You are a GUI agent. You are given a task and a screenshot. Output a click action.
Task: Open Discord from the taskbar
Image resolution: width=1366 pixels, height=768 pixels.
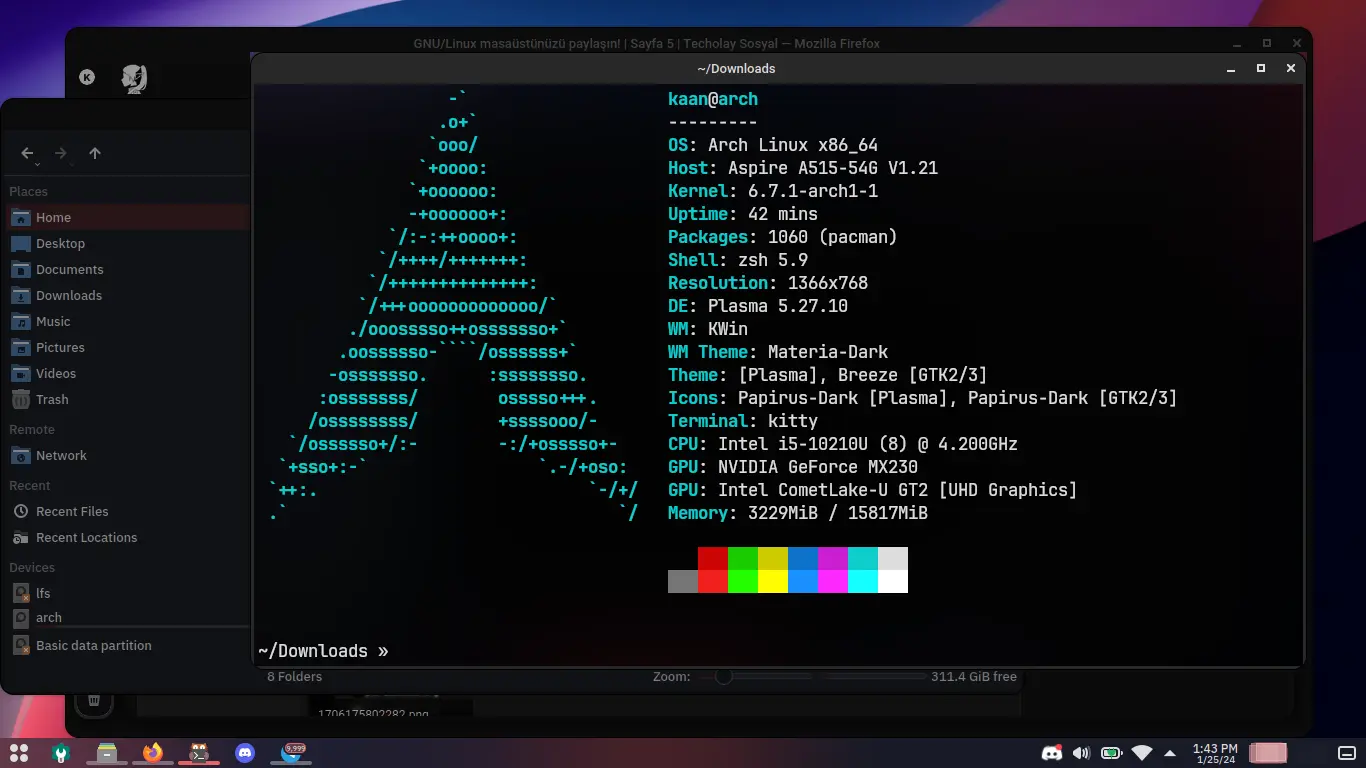click(245, 752)
